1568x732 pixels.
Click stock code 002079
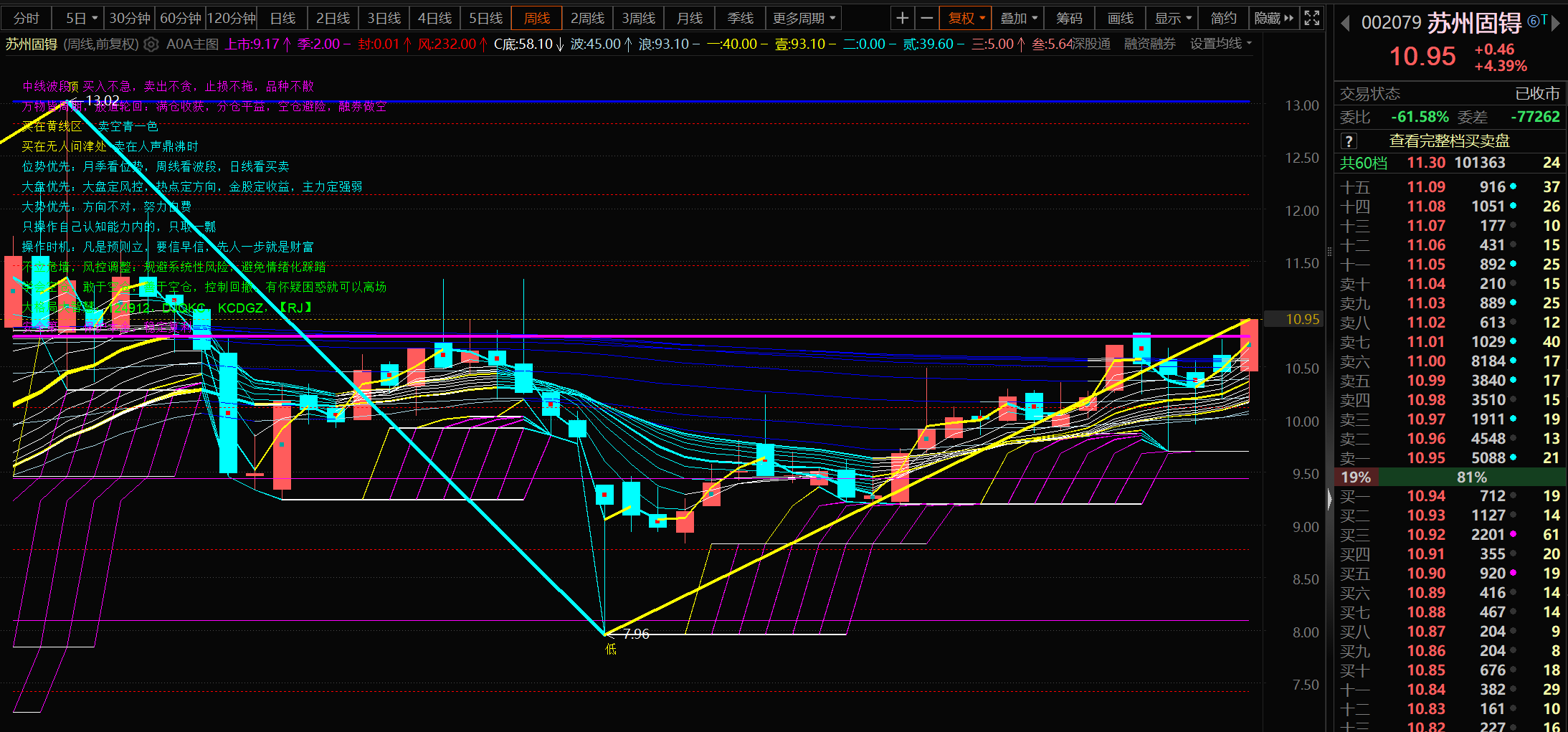coord(1391,23)
